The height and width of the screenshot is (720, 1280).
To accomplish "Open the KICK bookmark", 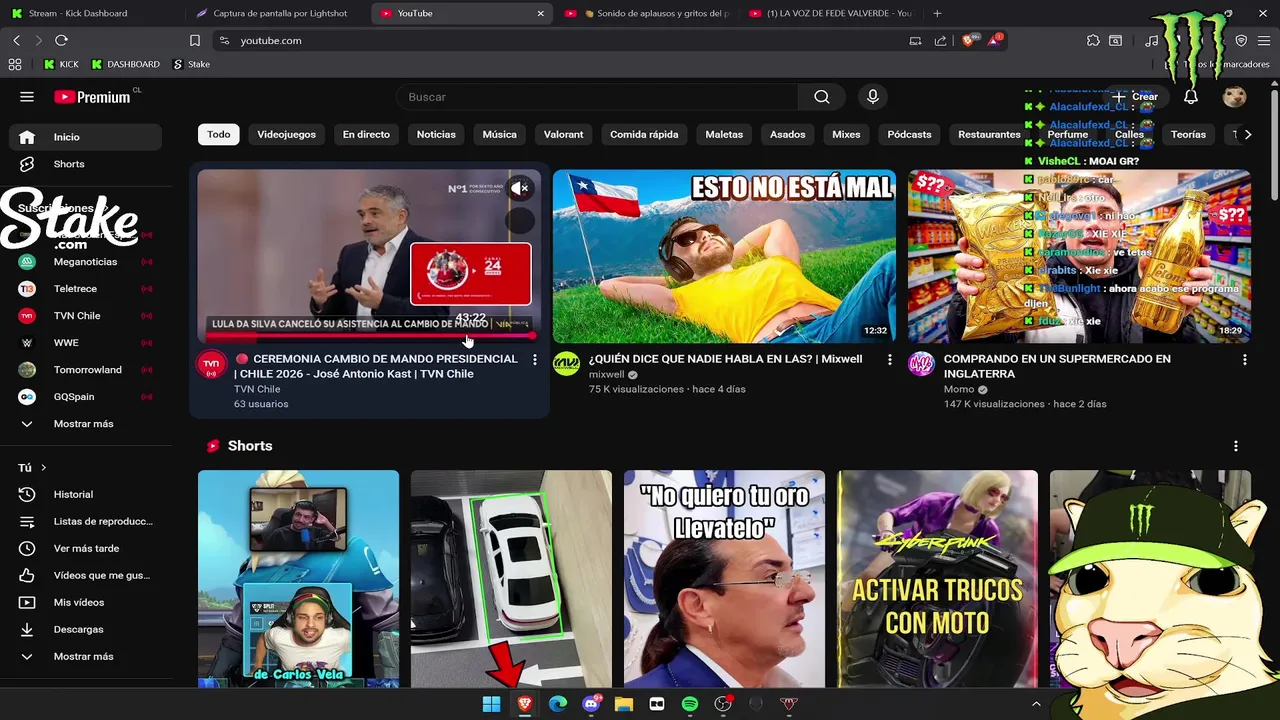I will click(x=61, y=64).
